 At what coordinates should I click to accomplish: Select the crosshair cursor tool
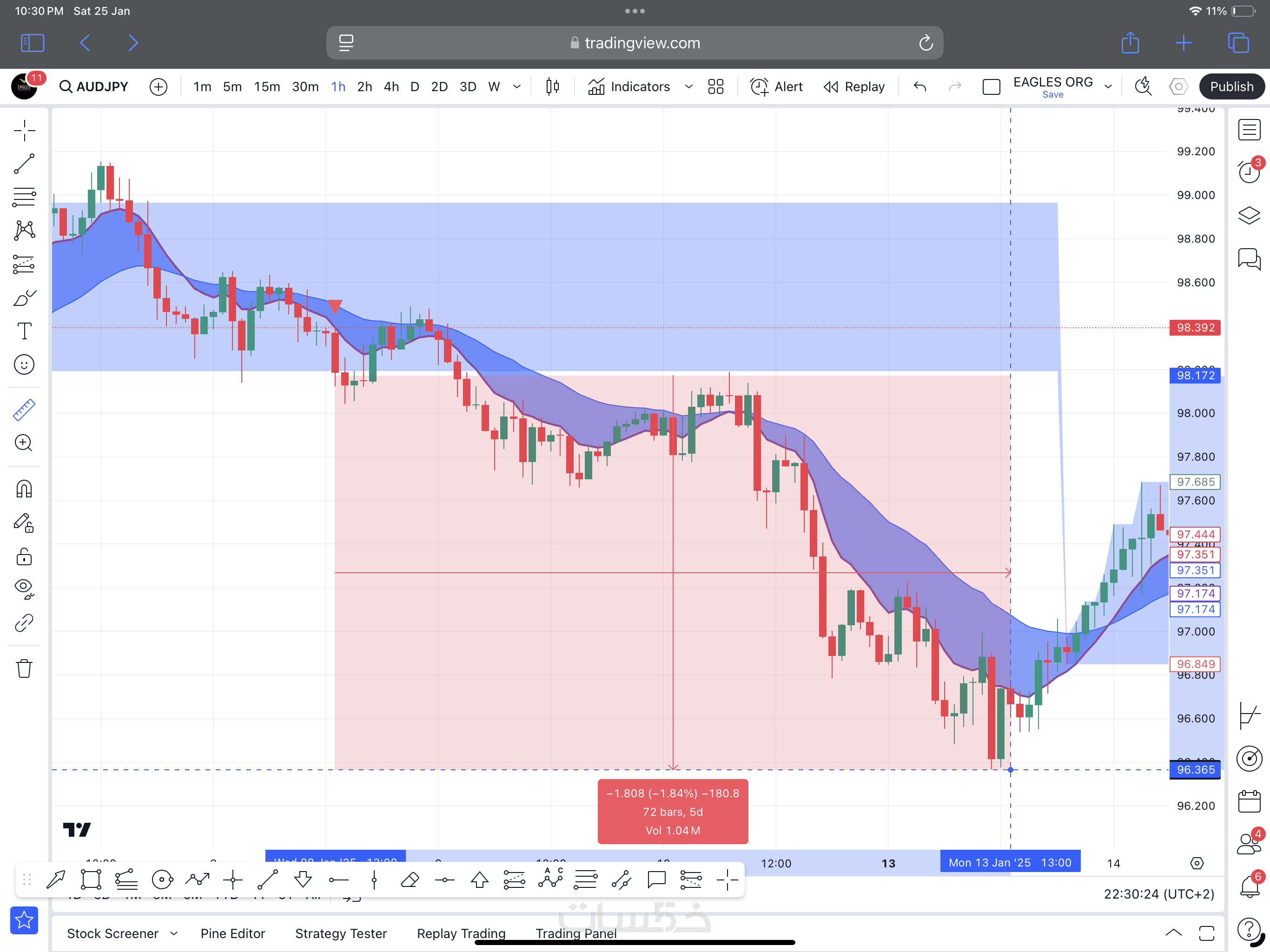pos(24,130)
